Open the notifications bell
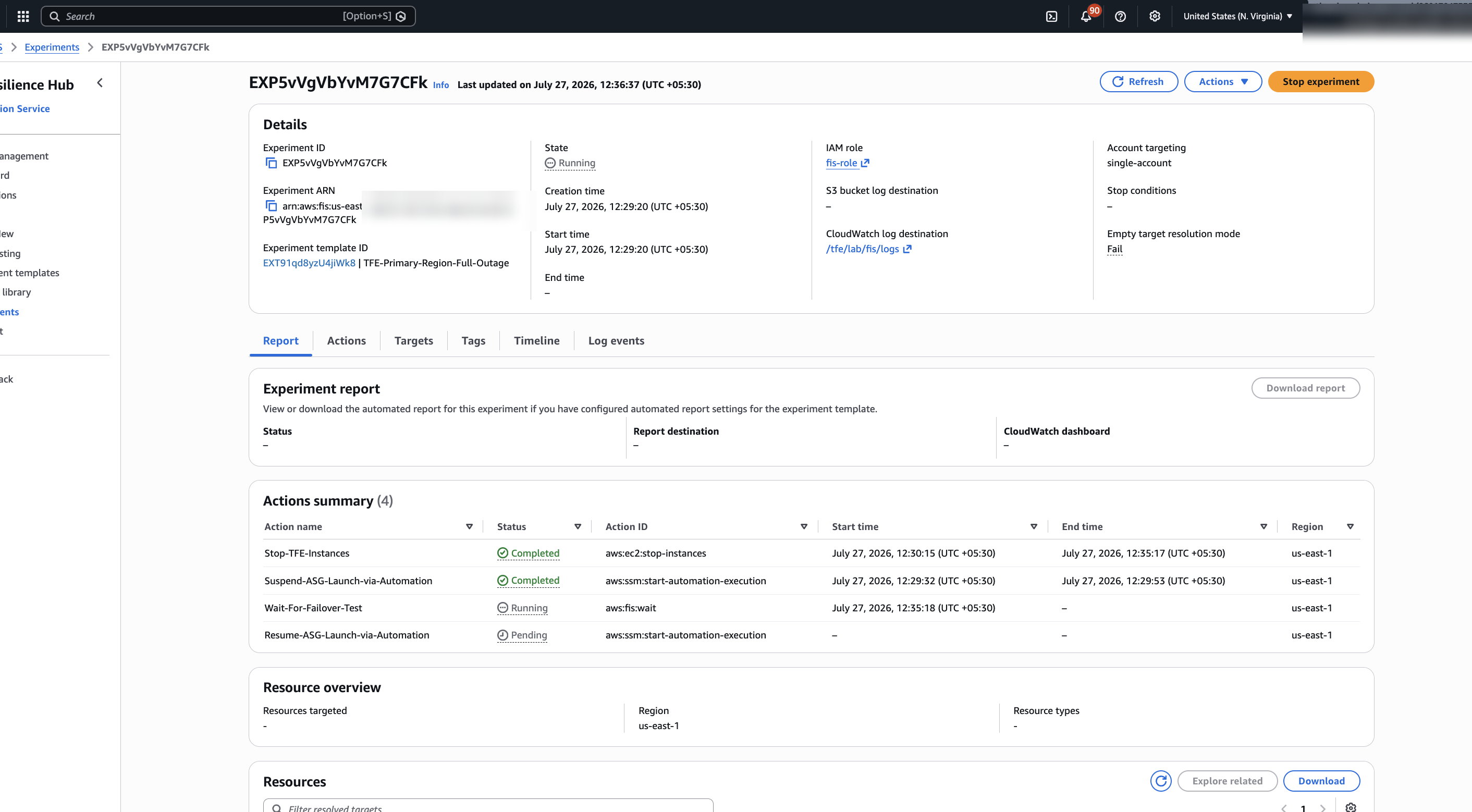This screenshot has height=812, width=1472. pos(1086,17)
